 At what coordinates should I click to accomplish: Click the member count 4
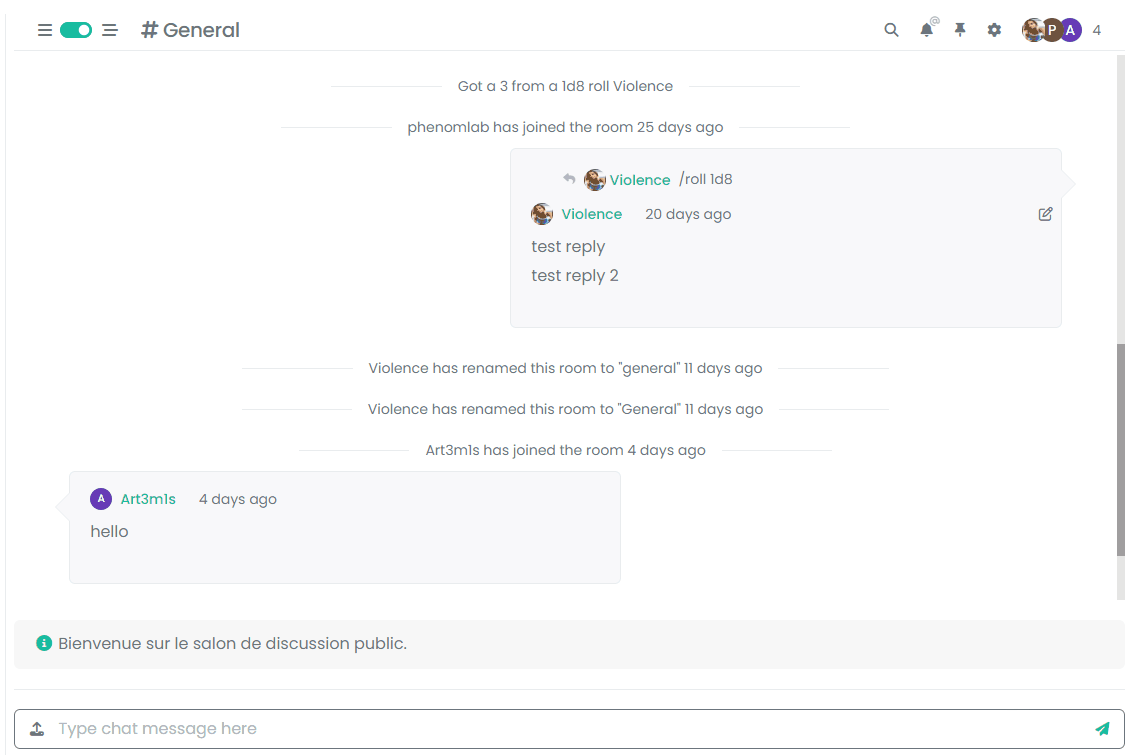(1097, 30)
